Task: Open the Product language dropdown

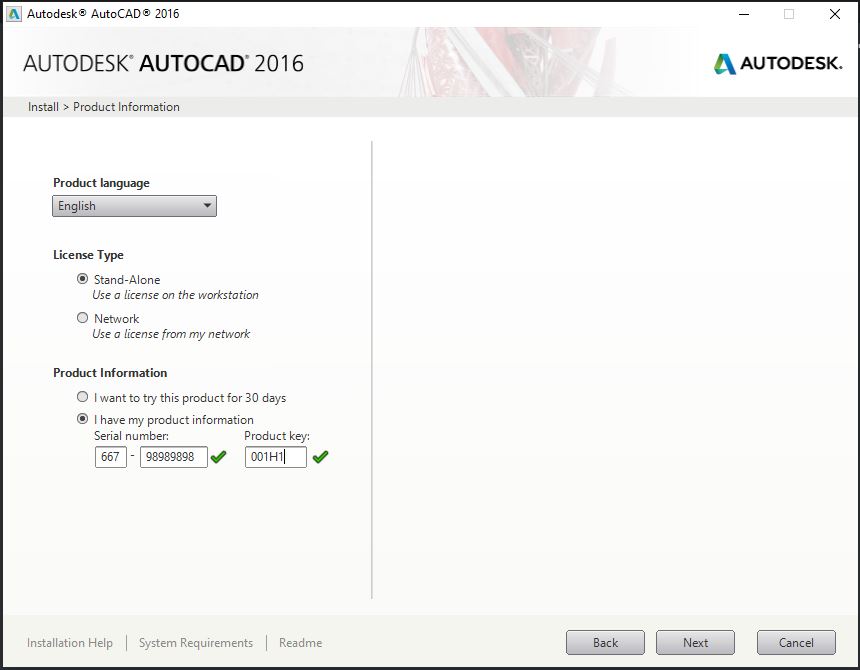Action: (134, 206)
